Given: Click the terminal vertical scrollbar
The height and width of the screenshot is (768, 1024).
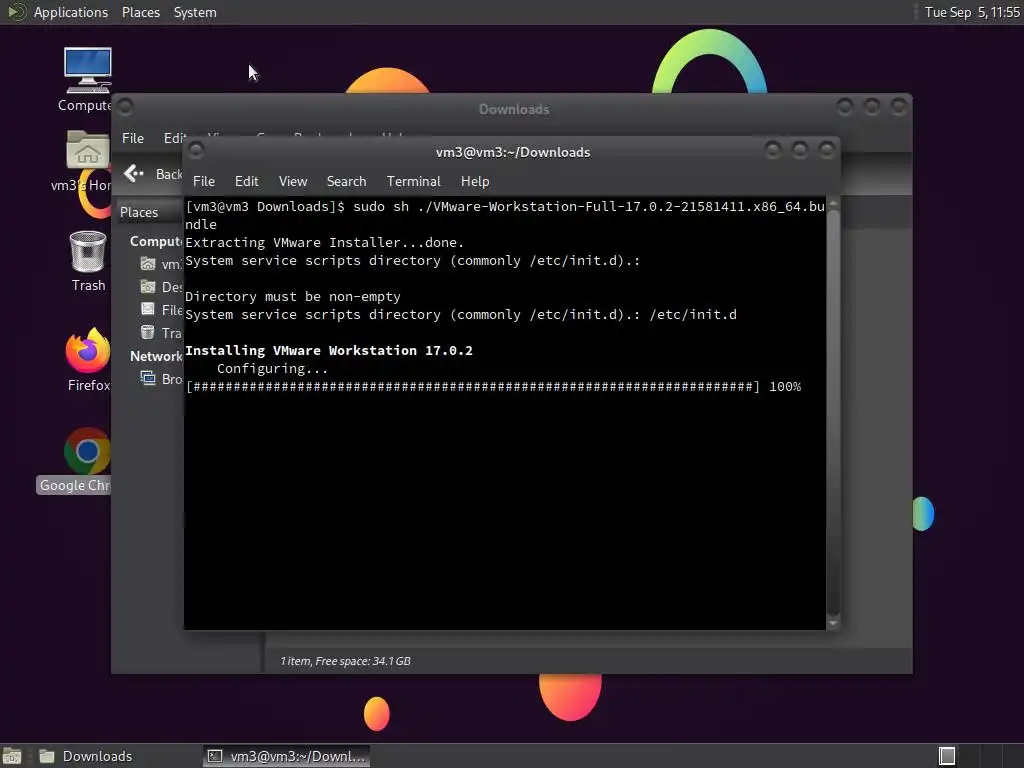Looking at the screenshot, I should 833,413.
